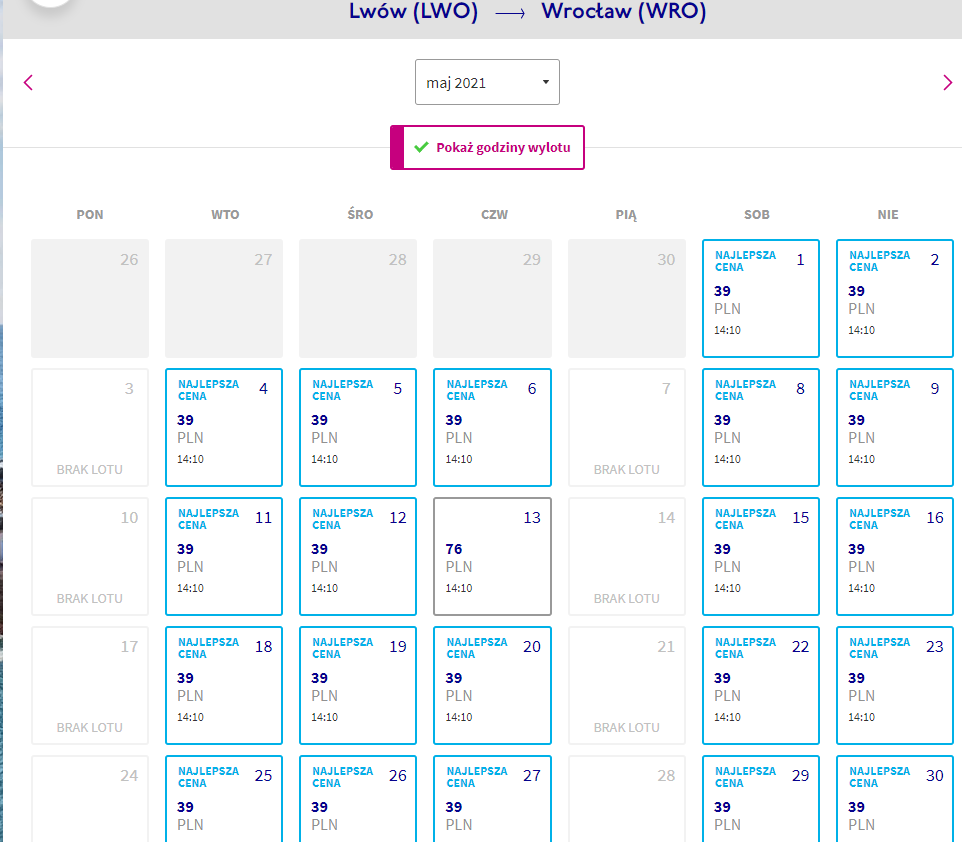This screenshot has height=842, width=962.
Task: Click the Lwów (LWO) route title
Action: (x=414, y=12)
